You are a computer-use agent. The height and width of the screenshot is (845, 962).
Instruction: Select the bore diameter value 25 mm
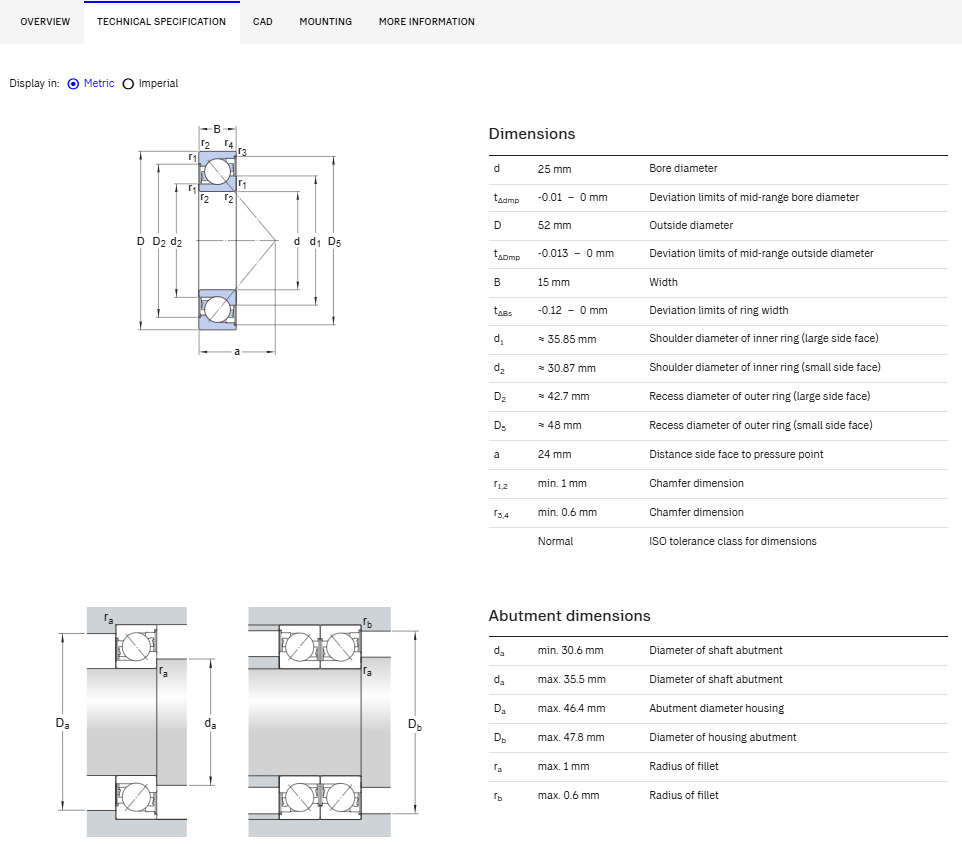(x=555, y=169)
